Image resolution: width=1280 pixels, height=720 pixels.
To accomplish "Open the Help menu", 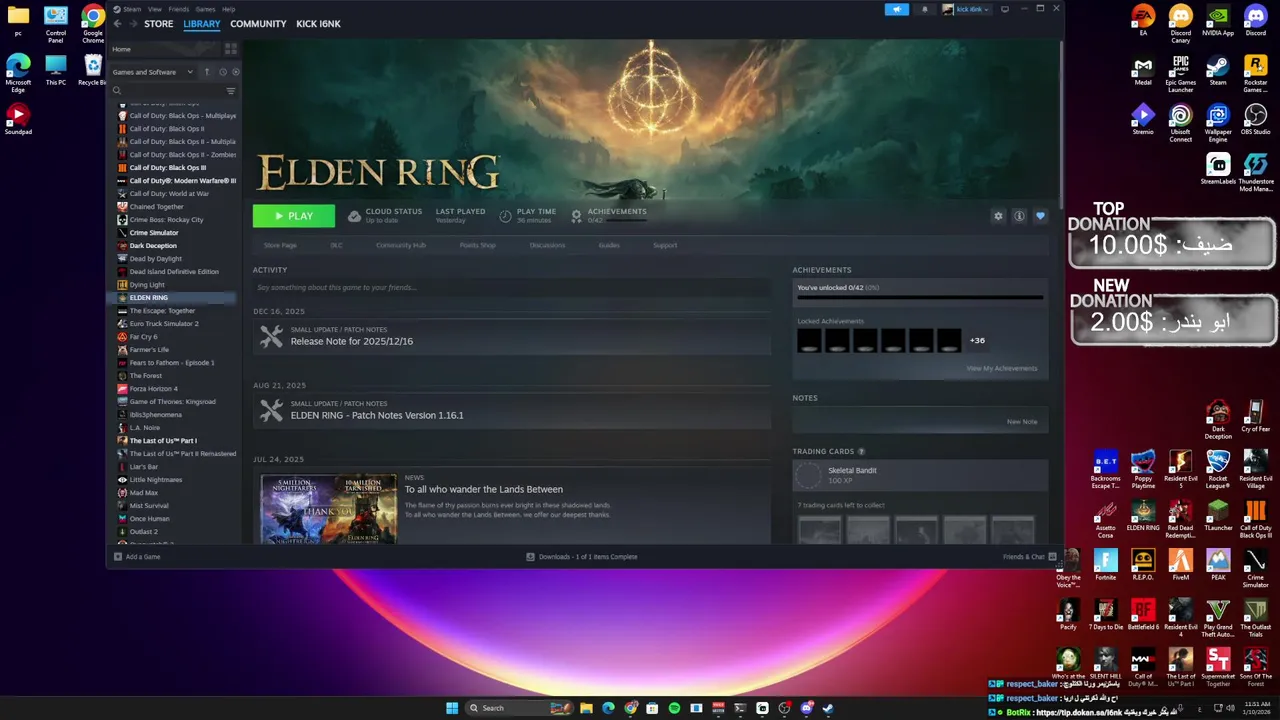I will point(228,9).
